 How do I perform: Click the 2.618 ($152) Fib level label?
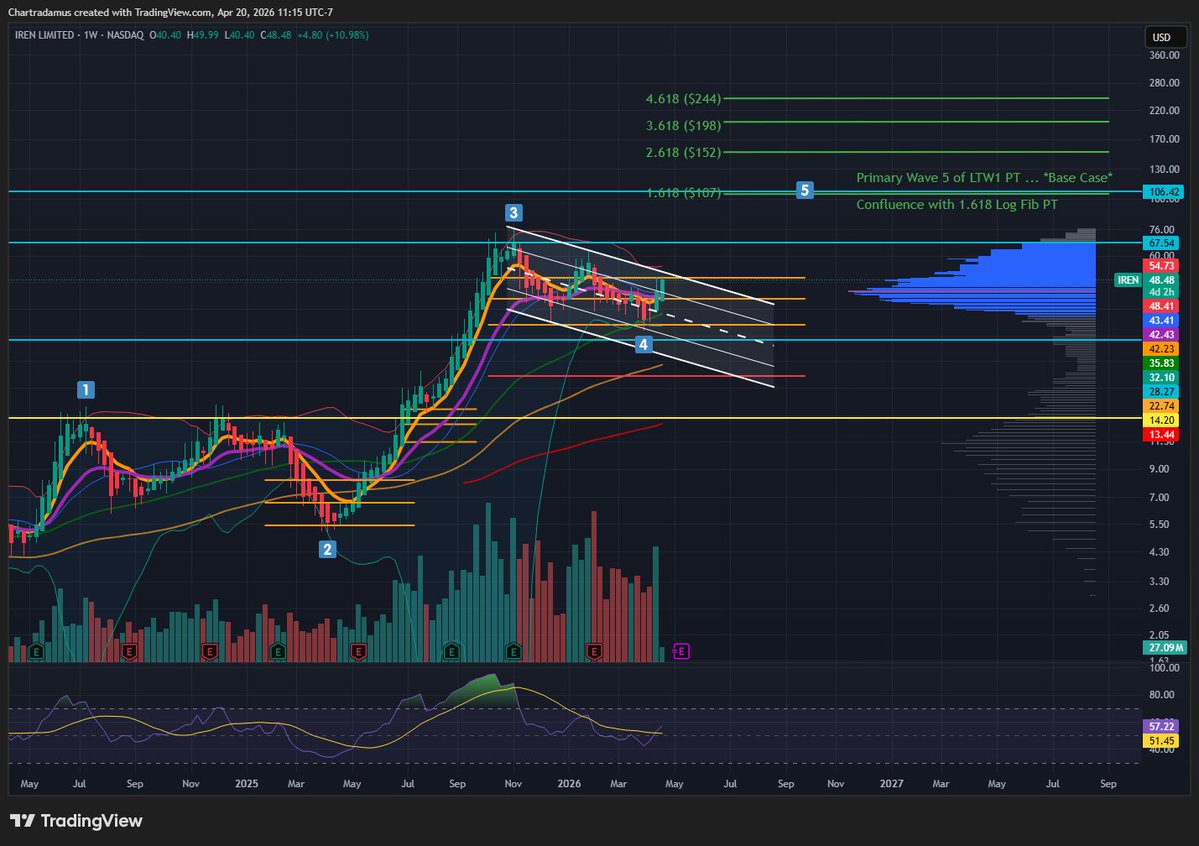point(683,152)
